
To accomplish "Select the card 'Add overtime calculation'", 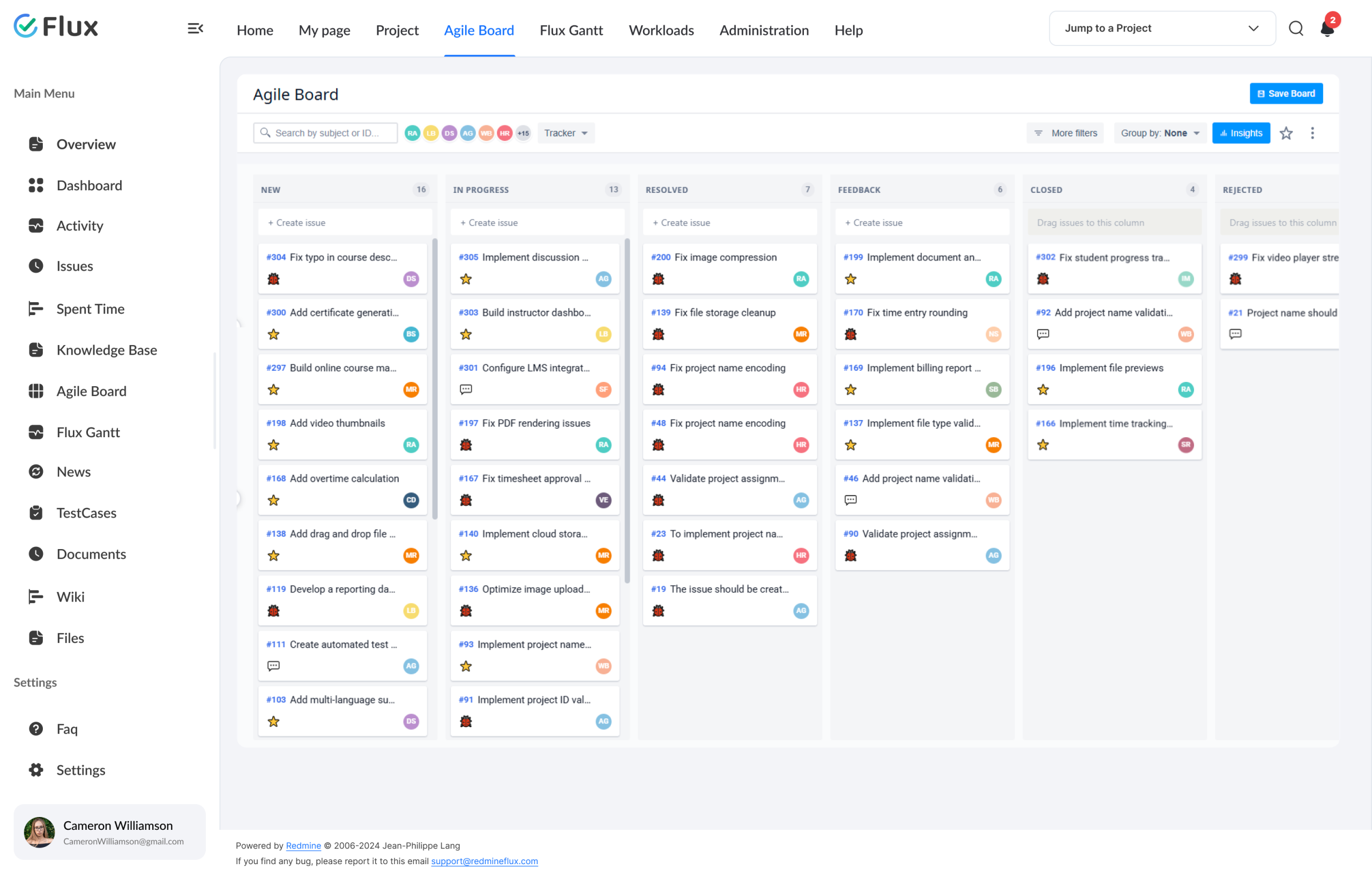I will (x=342, y=490).
